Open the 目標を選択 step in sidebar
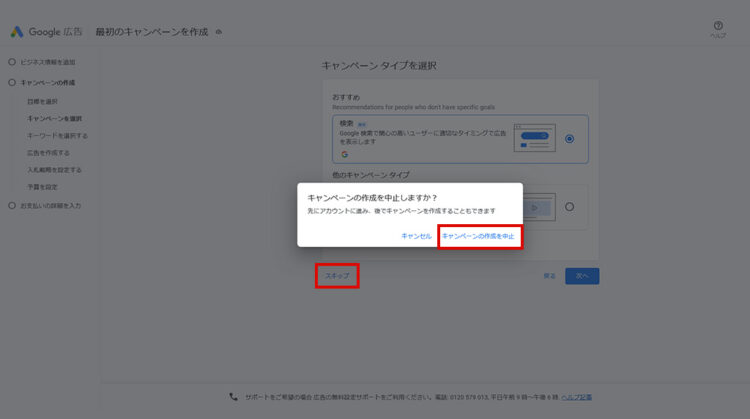 (42, 101)
